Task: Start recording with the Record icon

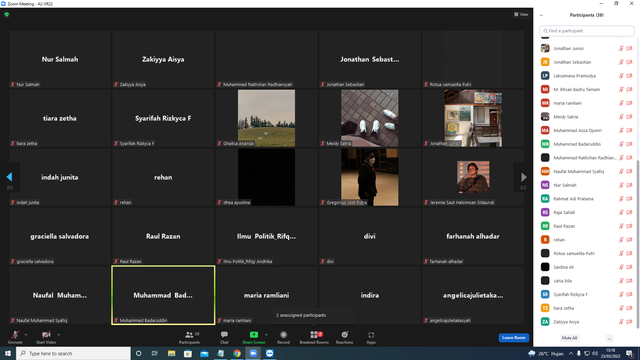Action: (283, 335)
